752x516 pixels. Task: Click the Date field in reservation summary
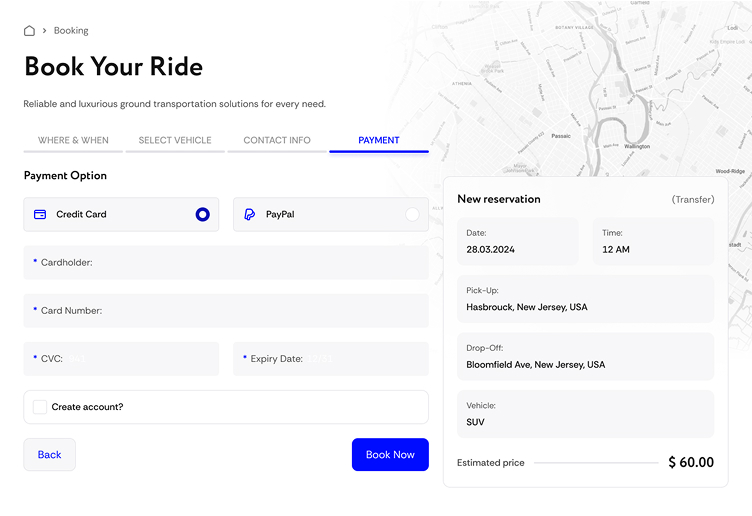pos(518,242)
